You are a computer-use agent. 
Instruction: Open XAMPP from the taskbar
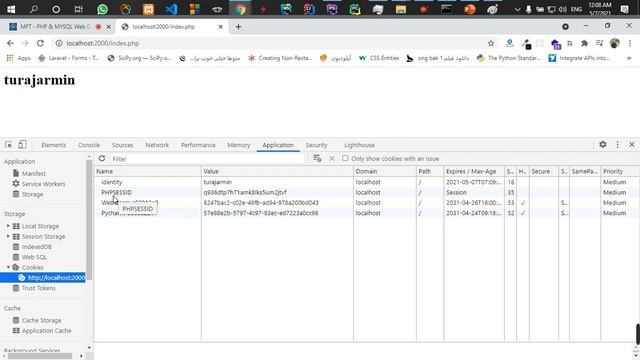[x=149, y=9]
